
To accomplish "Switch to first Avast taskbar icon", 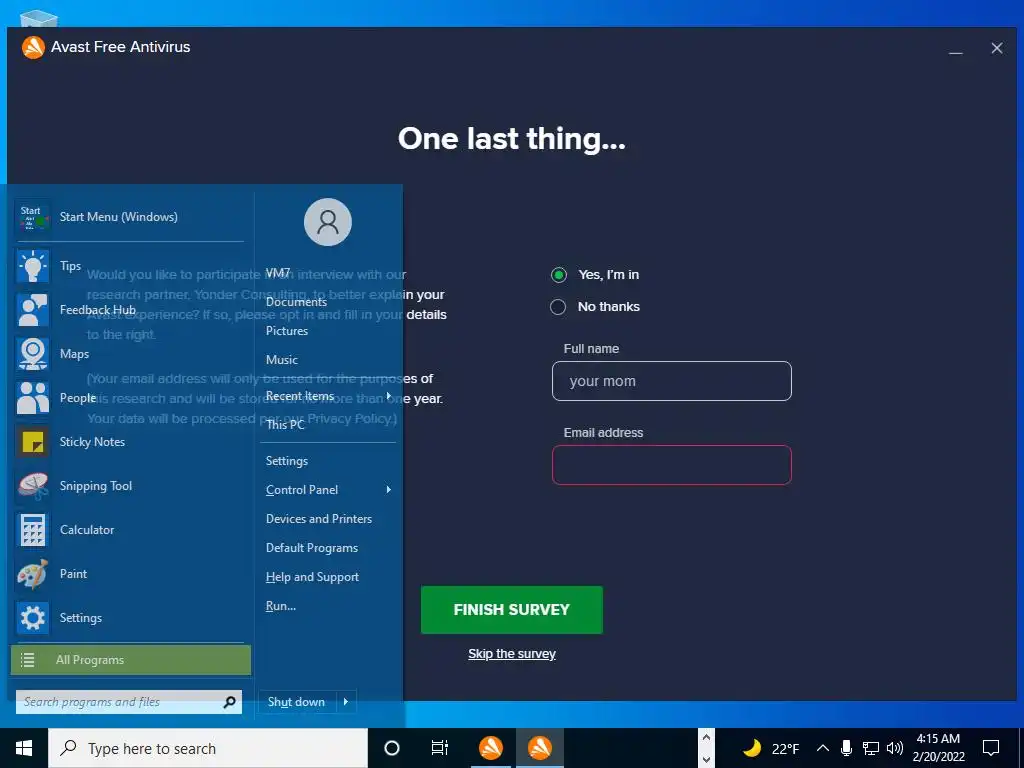I will 490,748.
